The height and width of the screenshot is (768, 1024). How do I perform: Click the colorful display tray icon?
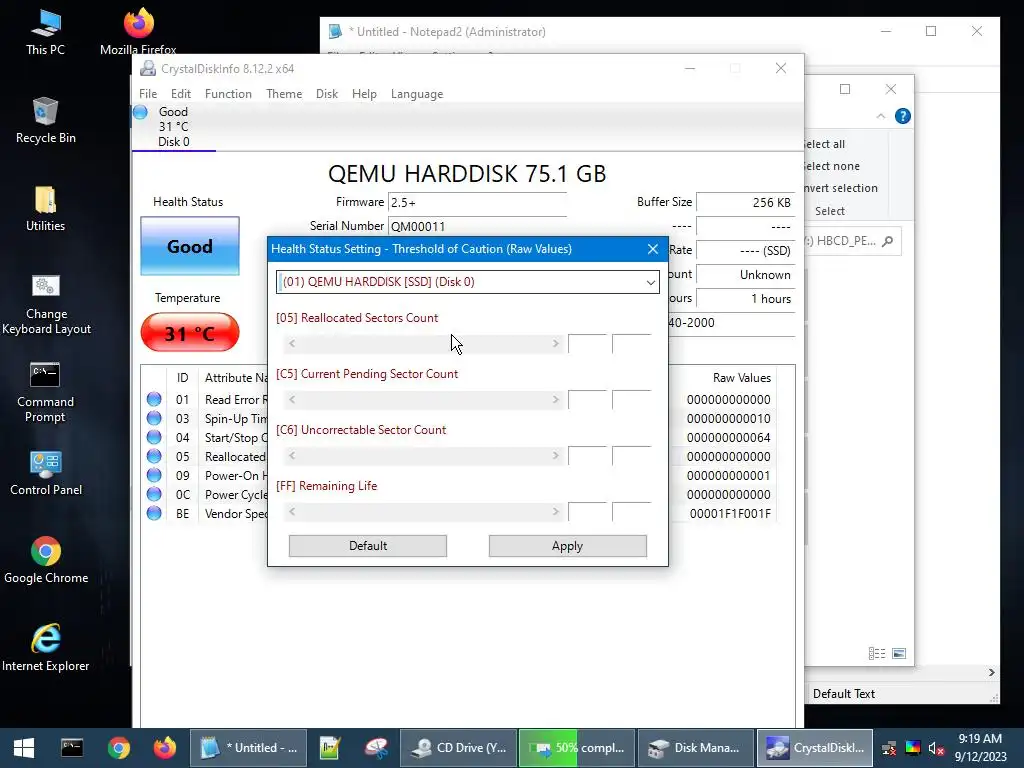tap(913, 748)
